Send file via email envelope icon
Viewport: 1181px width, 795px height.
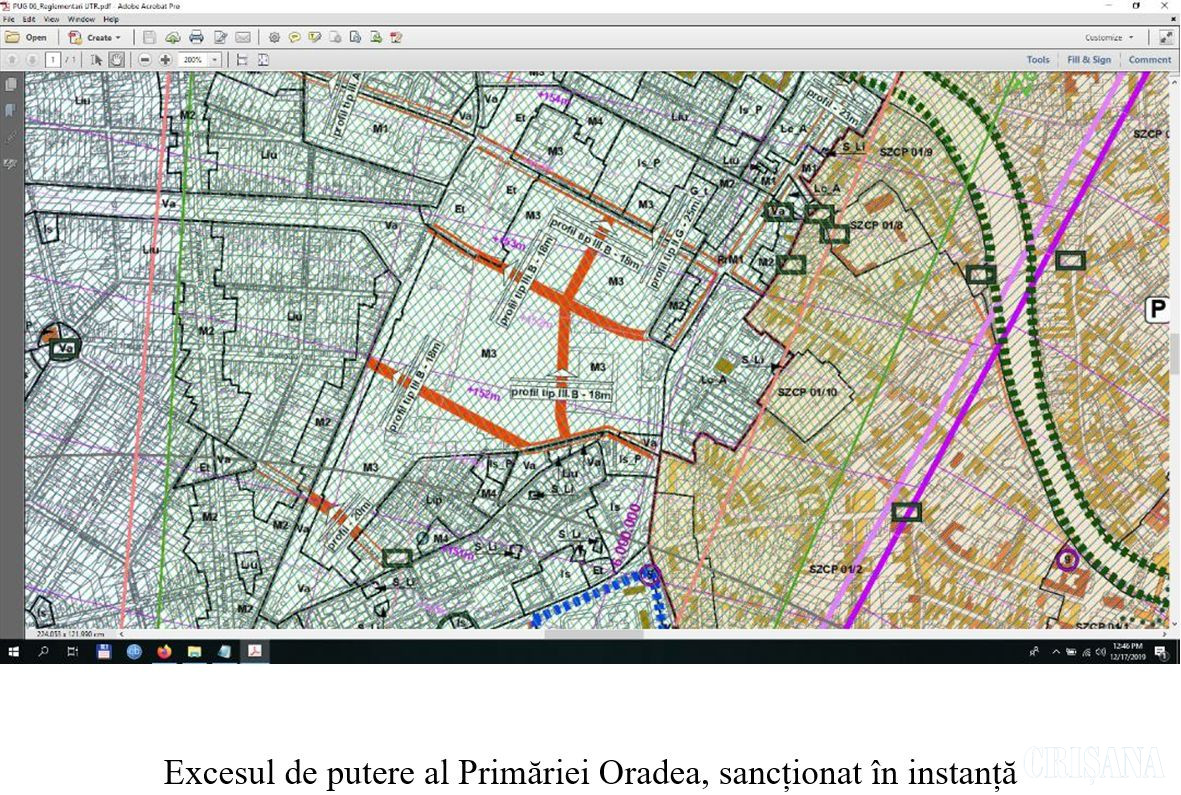click(242, 38)
